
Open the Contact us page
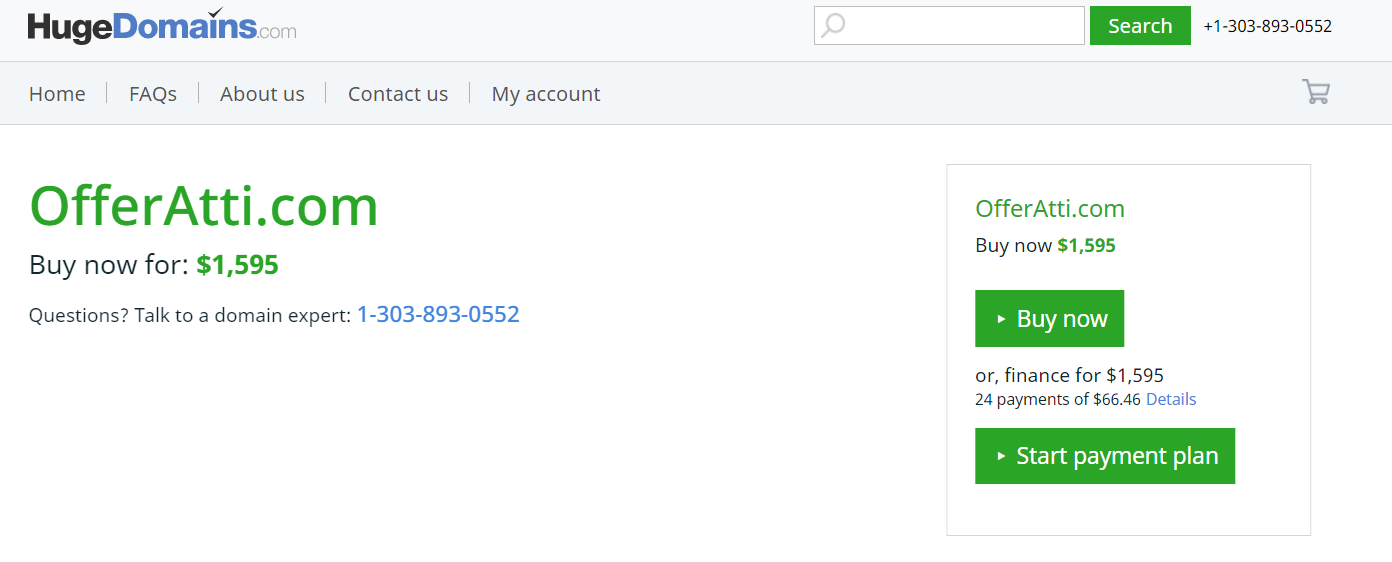pos(398,94)
